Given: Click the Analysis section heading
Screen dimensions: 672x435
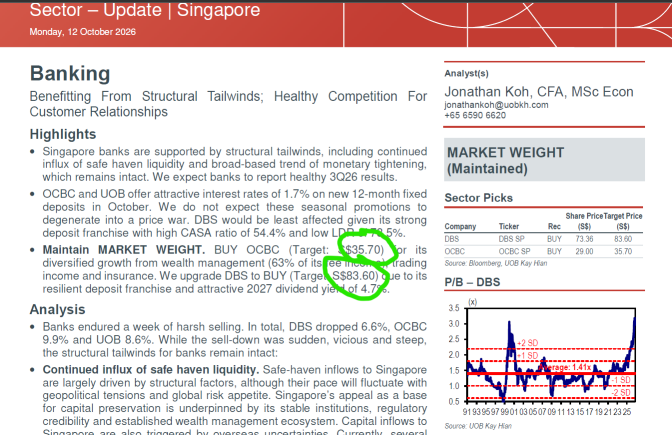Looking at the screenshot, I should [57, 309].
